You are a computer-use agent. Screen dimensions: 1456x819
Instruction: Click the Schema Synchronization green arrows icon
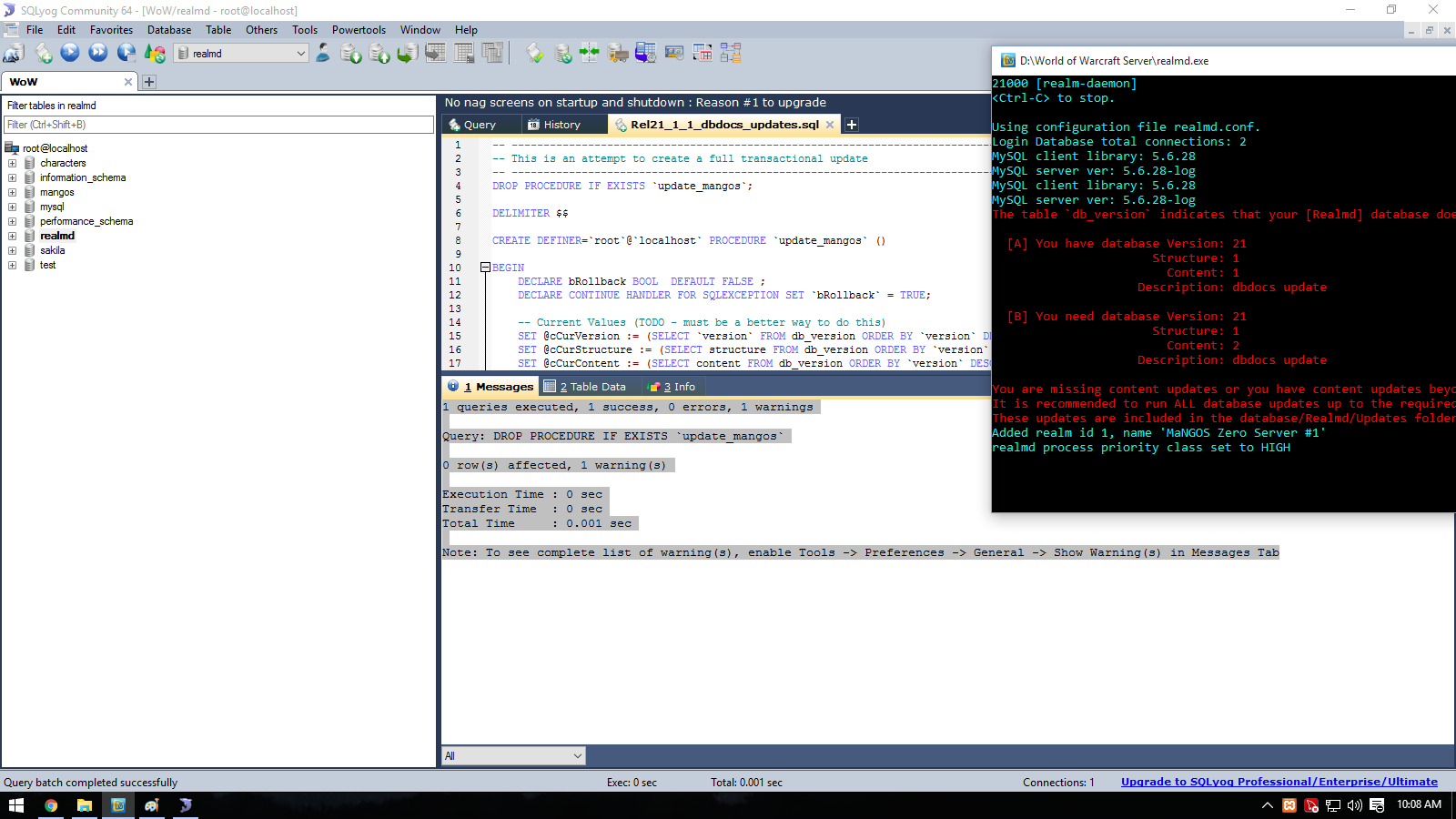pos(590,53)
